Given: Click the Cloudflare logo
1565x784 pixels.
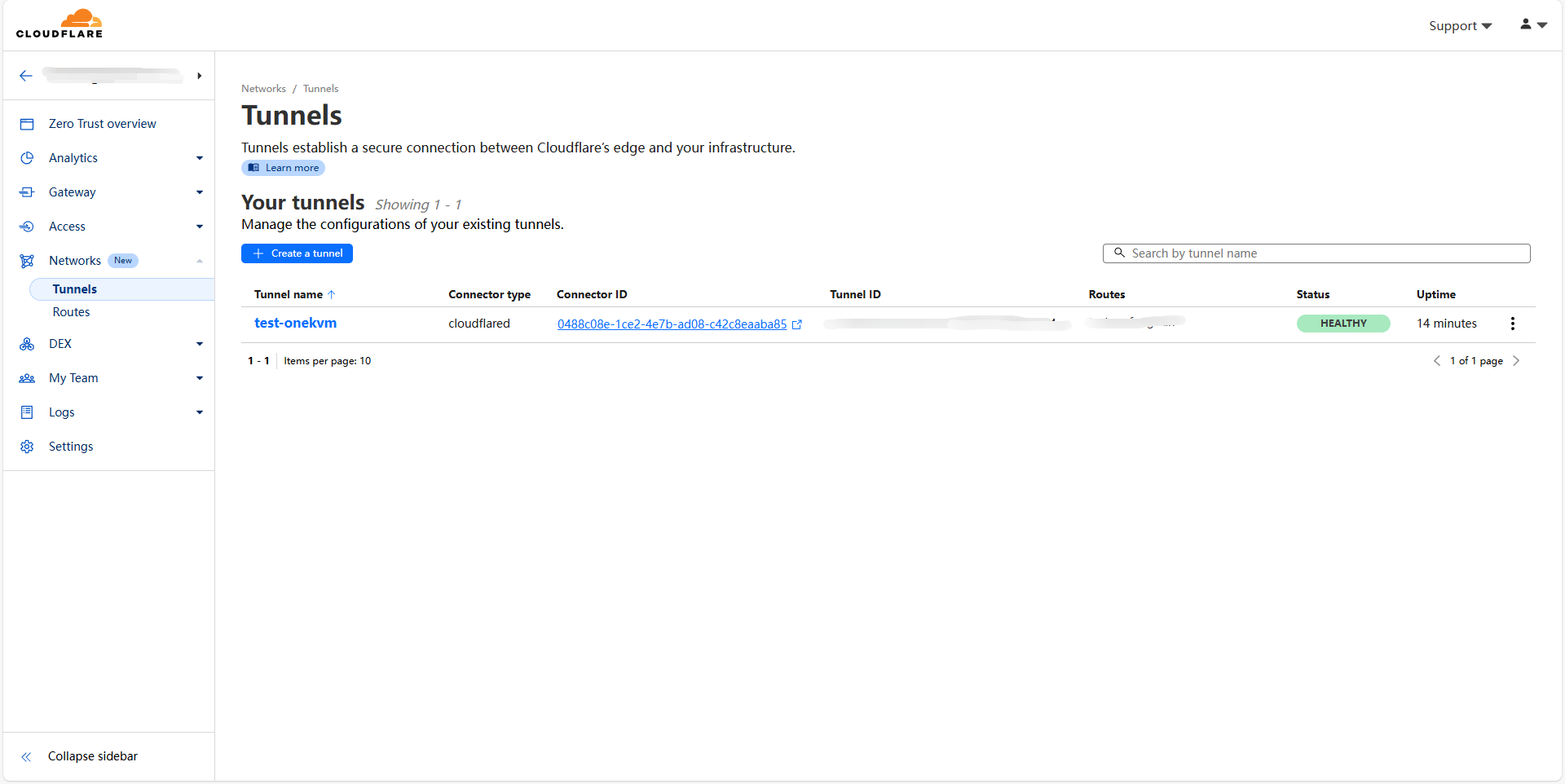Looking at the screenshot, I should 60,24.
